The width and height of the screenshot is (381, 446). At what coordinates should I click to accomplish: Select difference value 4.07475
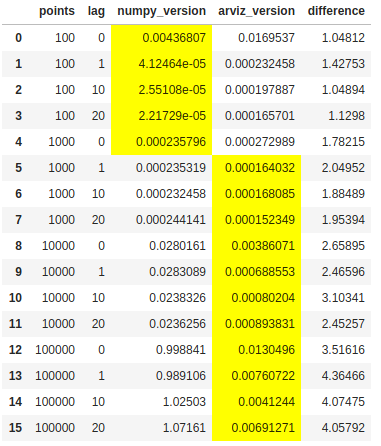(x=336, y=402)
